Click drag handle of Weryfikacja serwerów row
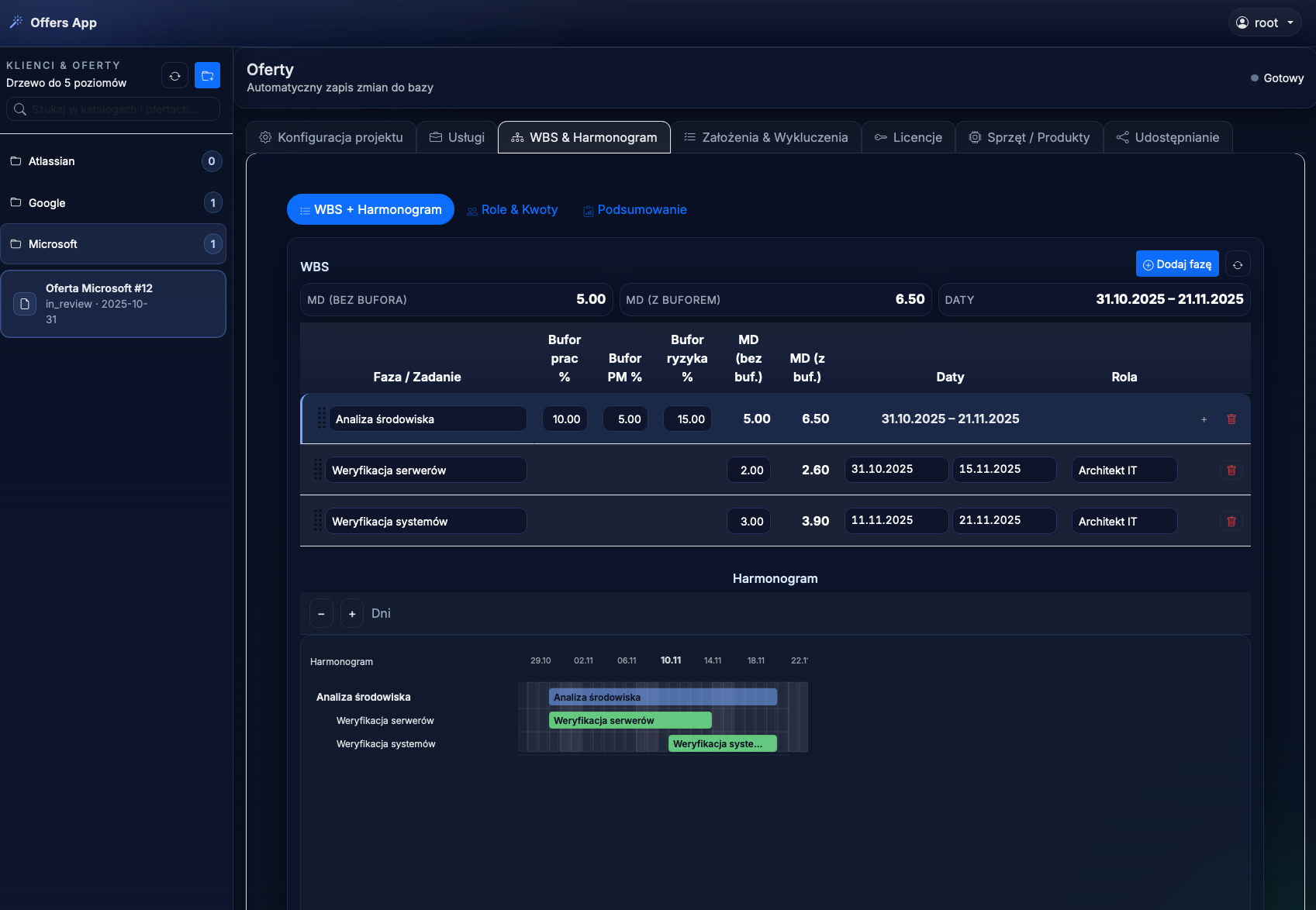The image size is (1316, 910). pos(318,470)
